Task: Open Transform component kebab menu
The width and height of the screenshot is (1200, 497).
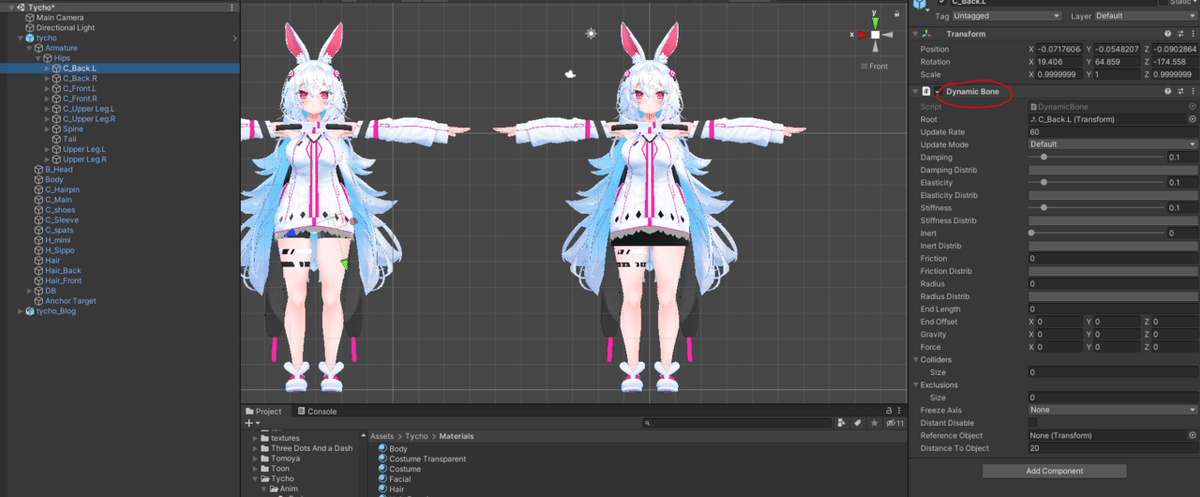Action: pos(1192,34)
